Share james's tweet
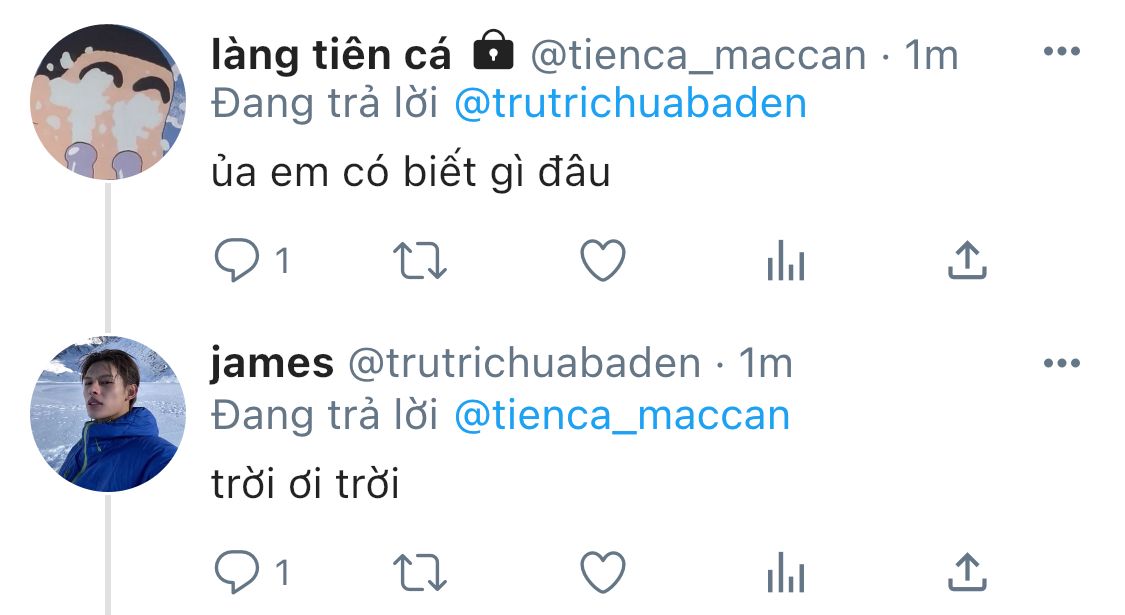 966,573
